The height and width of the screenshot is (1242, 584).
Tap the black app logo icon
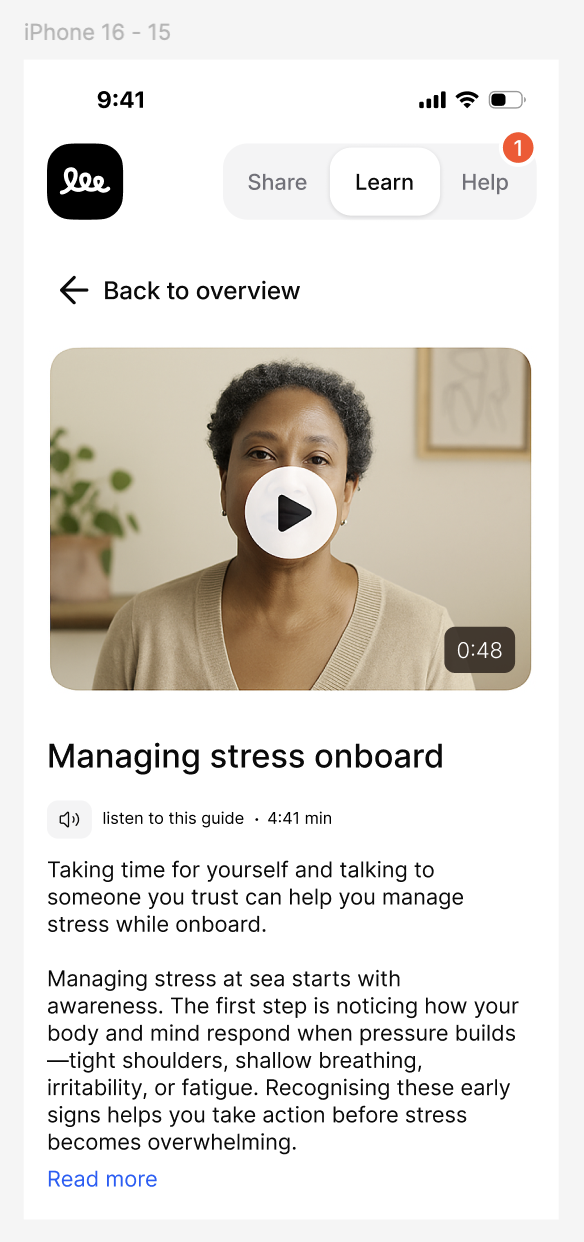[85, 182]
